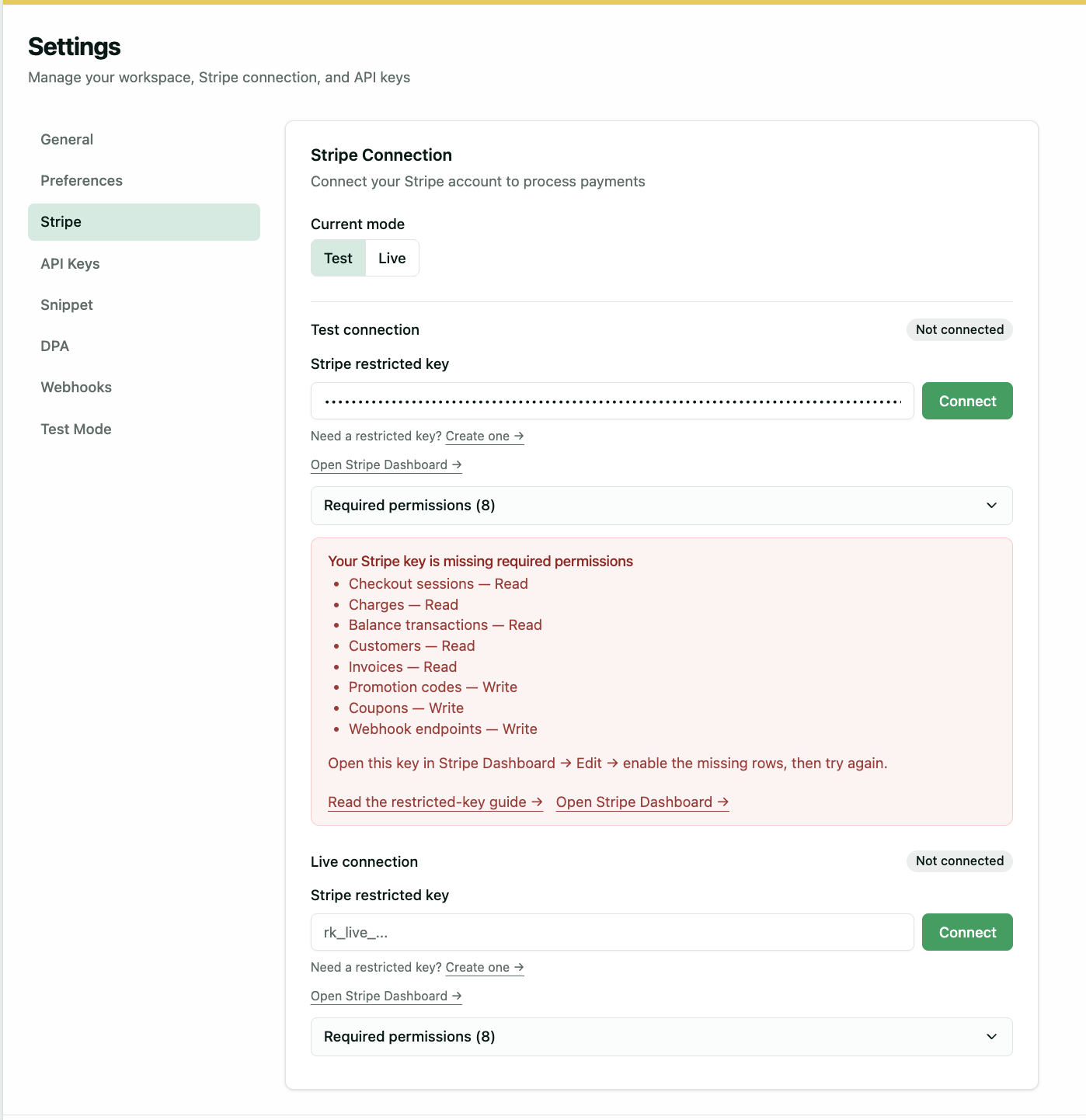Screen dimensions: 1086x1120
Task: Go to API Keys settings
Action: click(x=144, y=264)
